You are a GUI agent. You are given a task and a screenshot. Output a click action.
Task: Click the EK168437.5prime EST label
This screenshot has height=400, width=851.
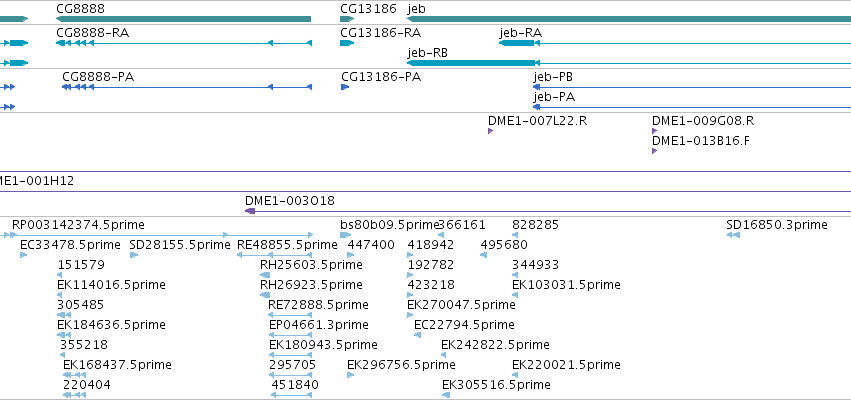(x=117, y=365)
